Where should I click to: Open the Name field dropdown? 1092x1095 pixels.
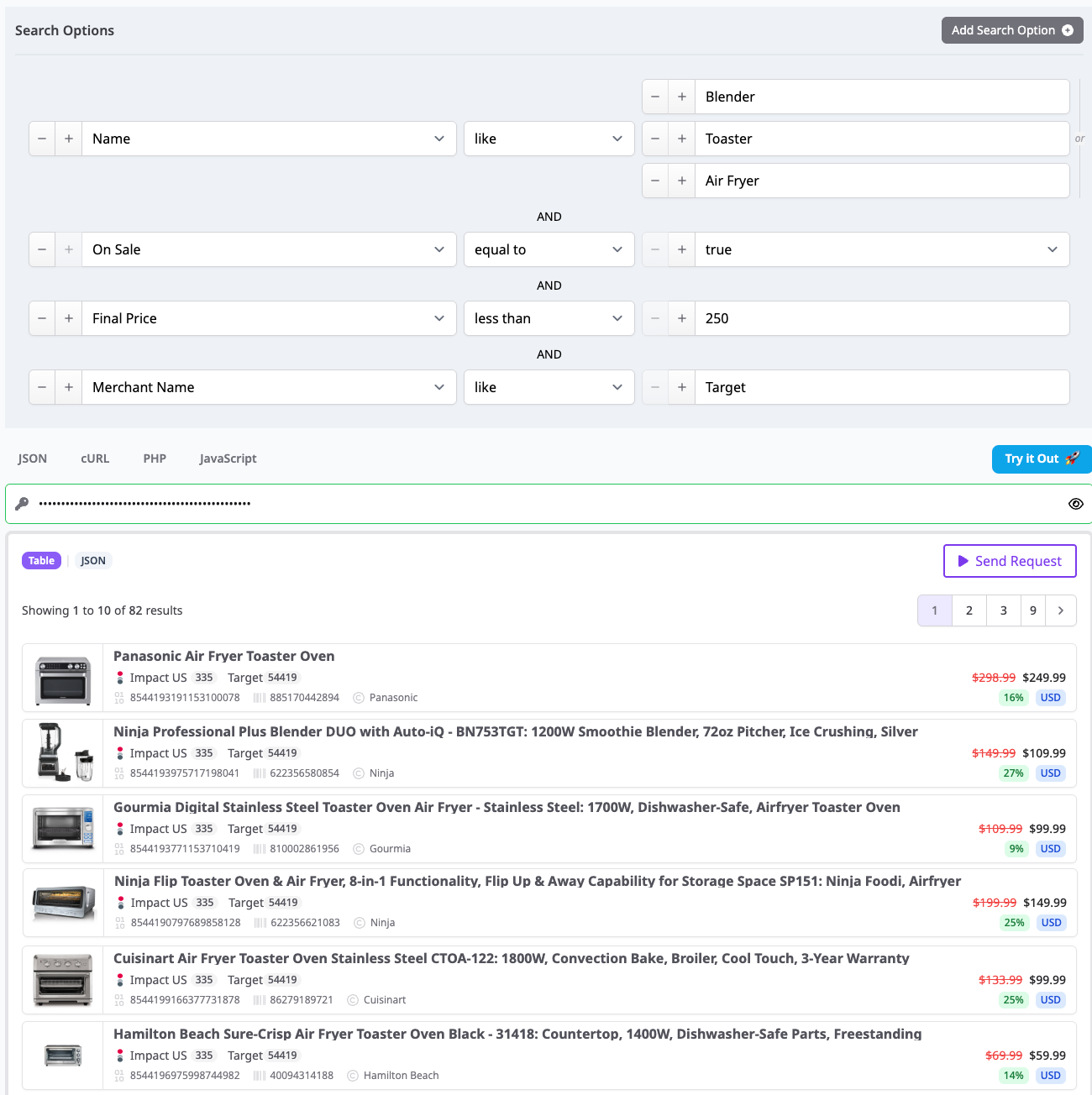pyautogui.click(x=269, y=139)
